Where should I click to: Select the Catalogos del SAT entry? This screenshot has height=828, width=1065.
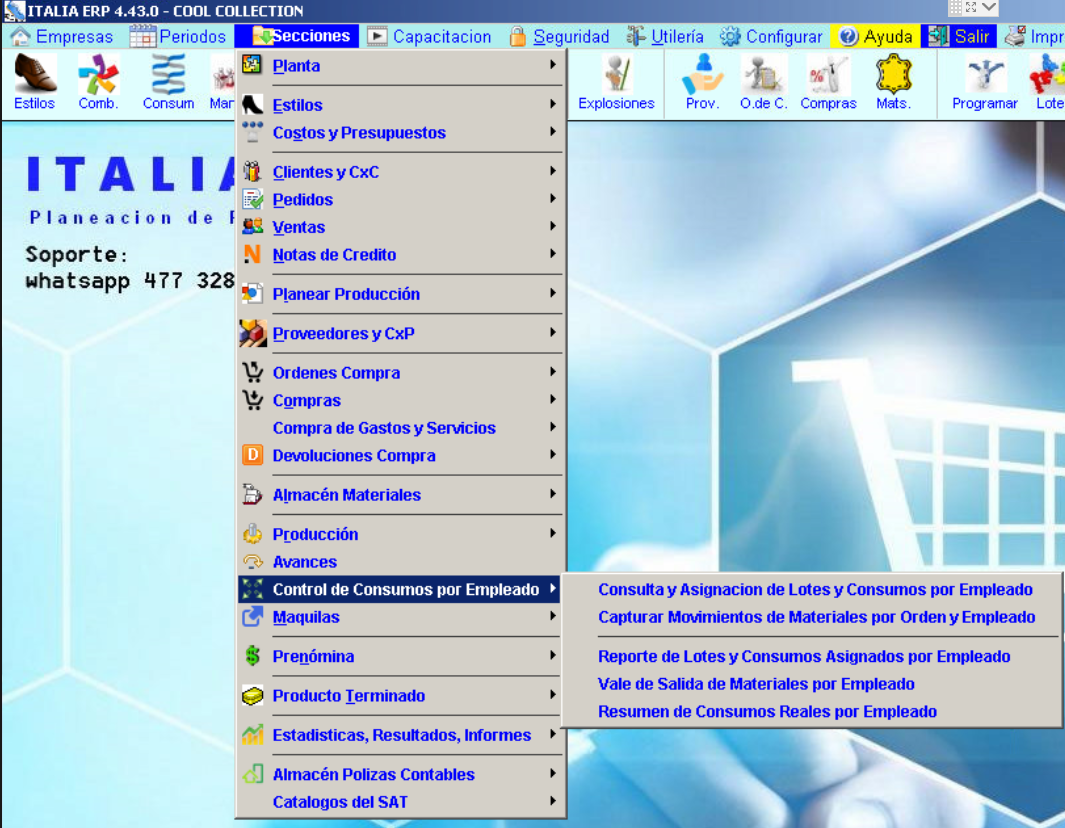(x=399, y=802)
